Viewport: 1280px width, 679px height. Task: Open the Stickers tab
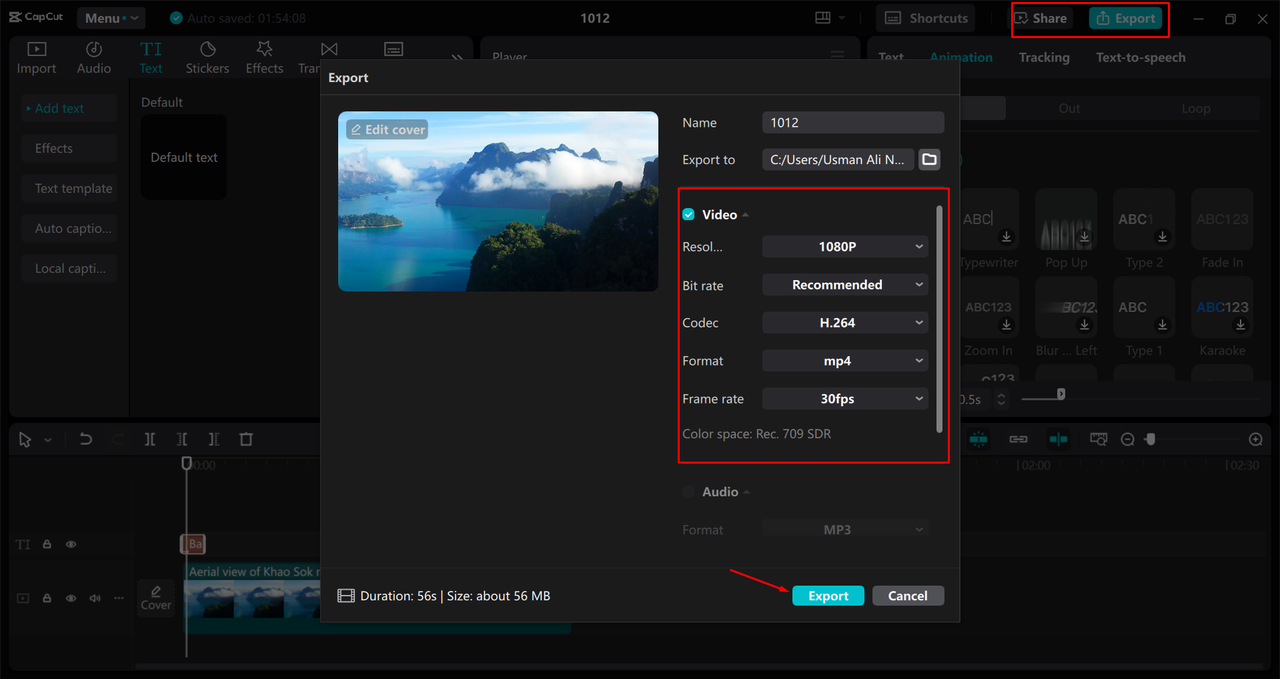point(207,58)
